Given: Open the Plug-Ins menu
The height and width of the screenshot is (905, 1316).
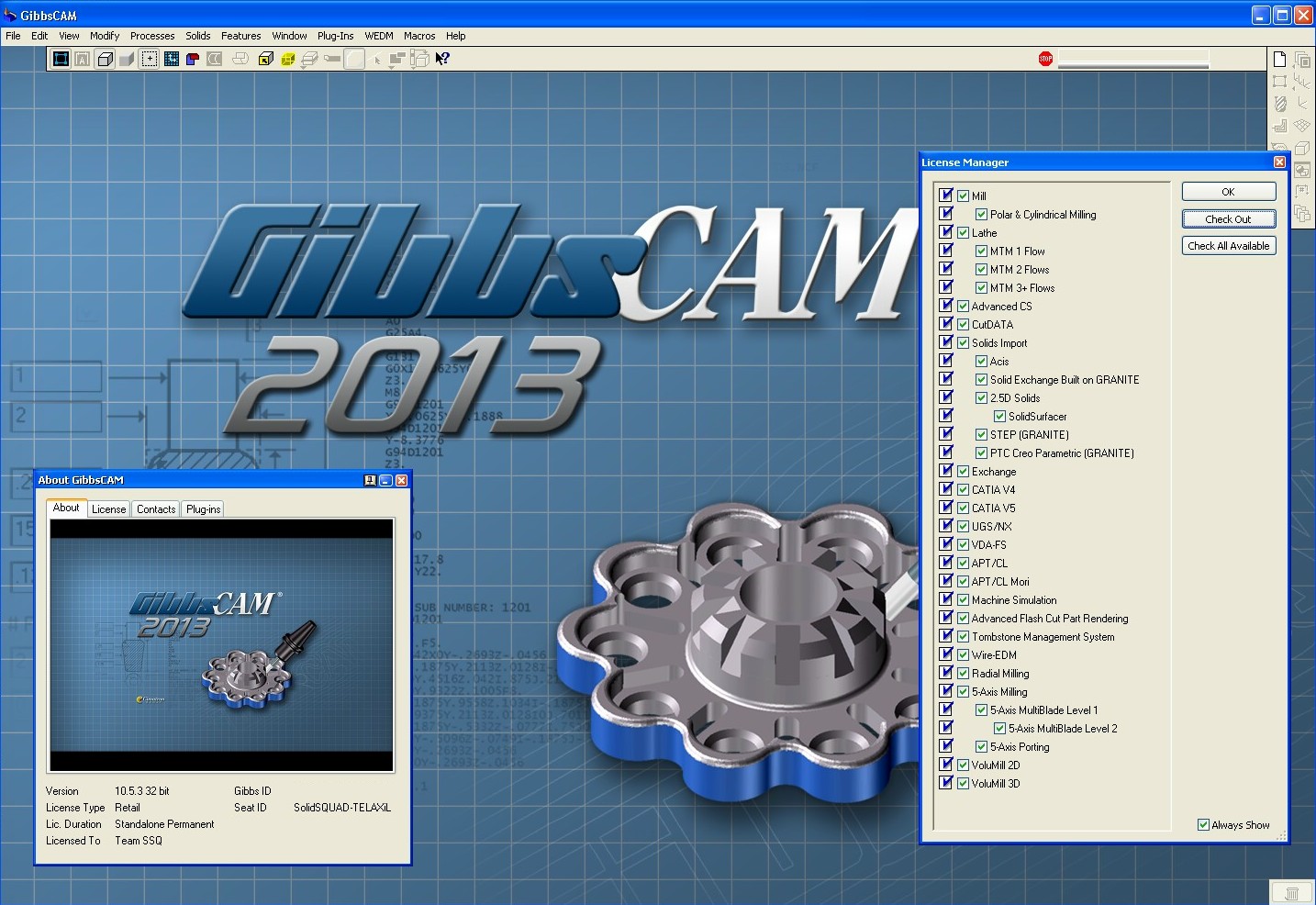Looking at the screenshot, I should (335, 36).
